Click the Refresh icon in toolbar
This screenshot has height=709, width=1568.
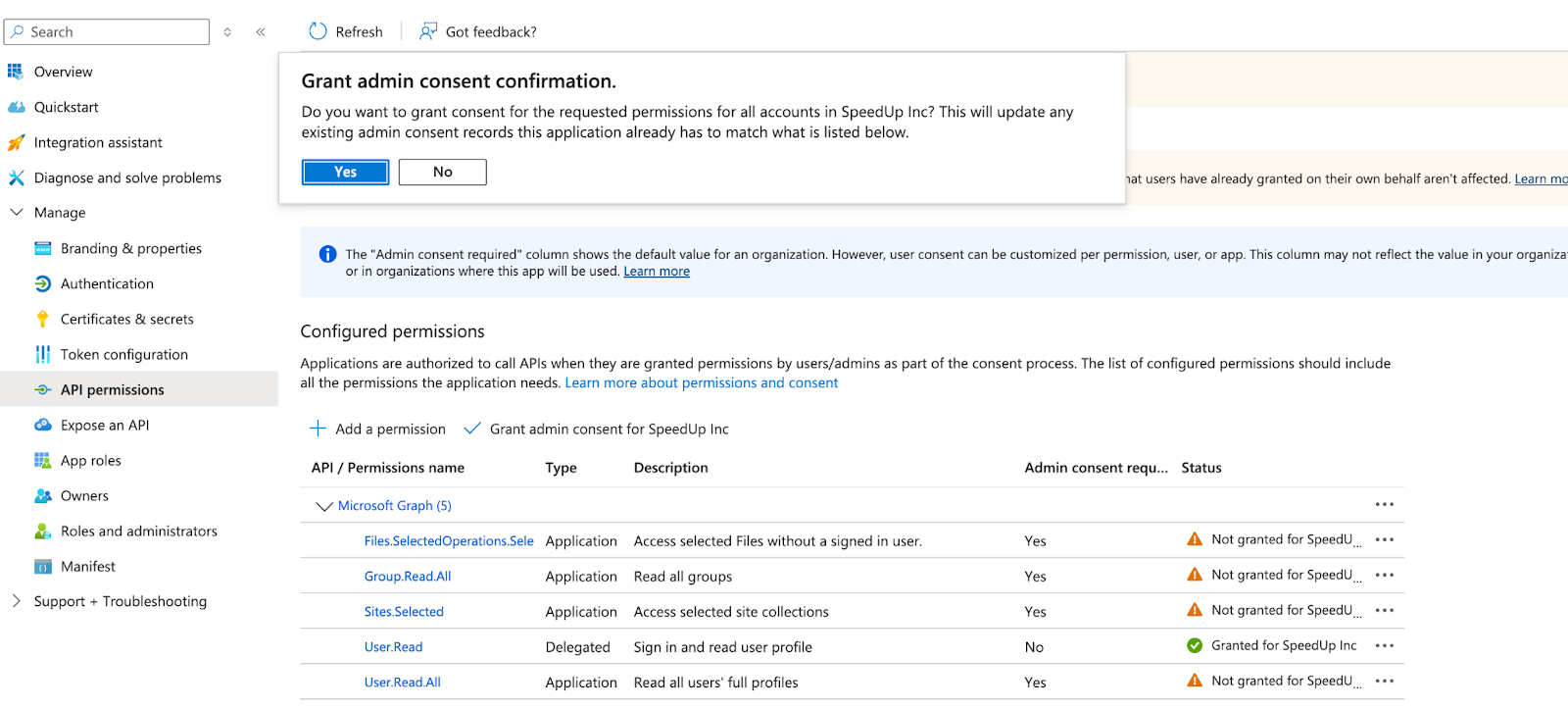pyautogui.click(x=318, y=31)
